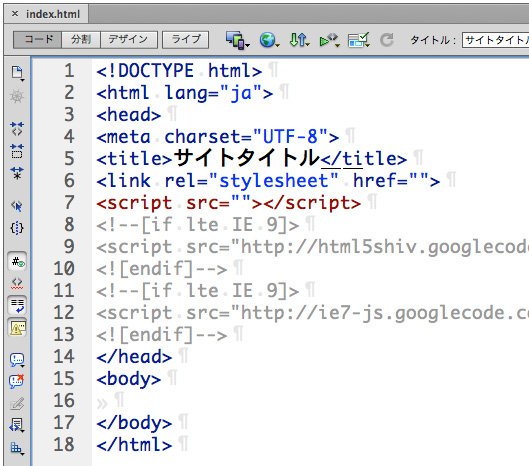Click the link rel stylesheet line

pos(268,181)
